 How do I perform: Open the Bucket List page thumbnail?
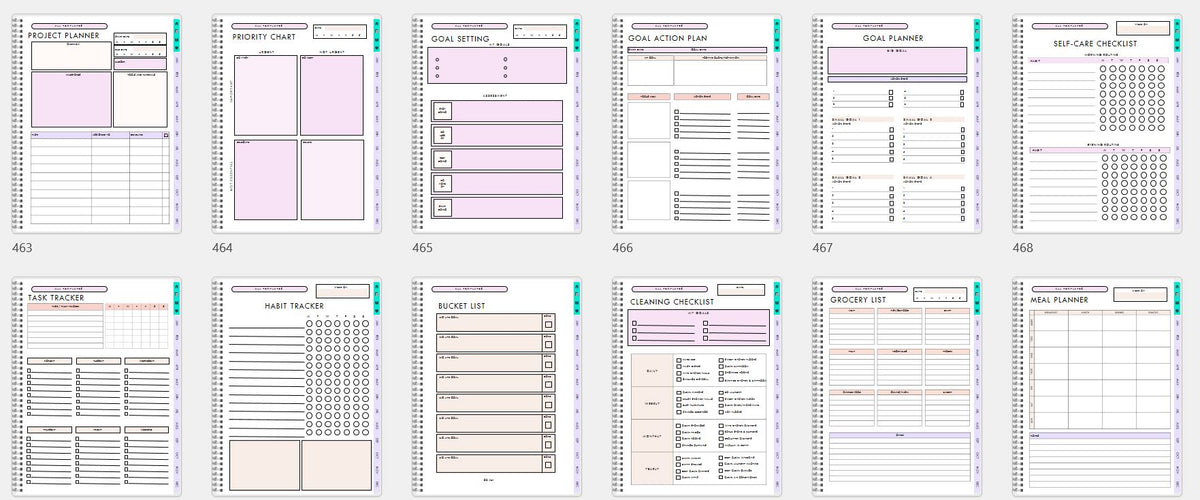(496, 389)
